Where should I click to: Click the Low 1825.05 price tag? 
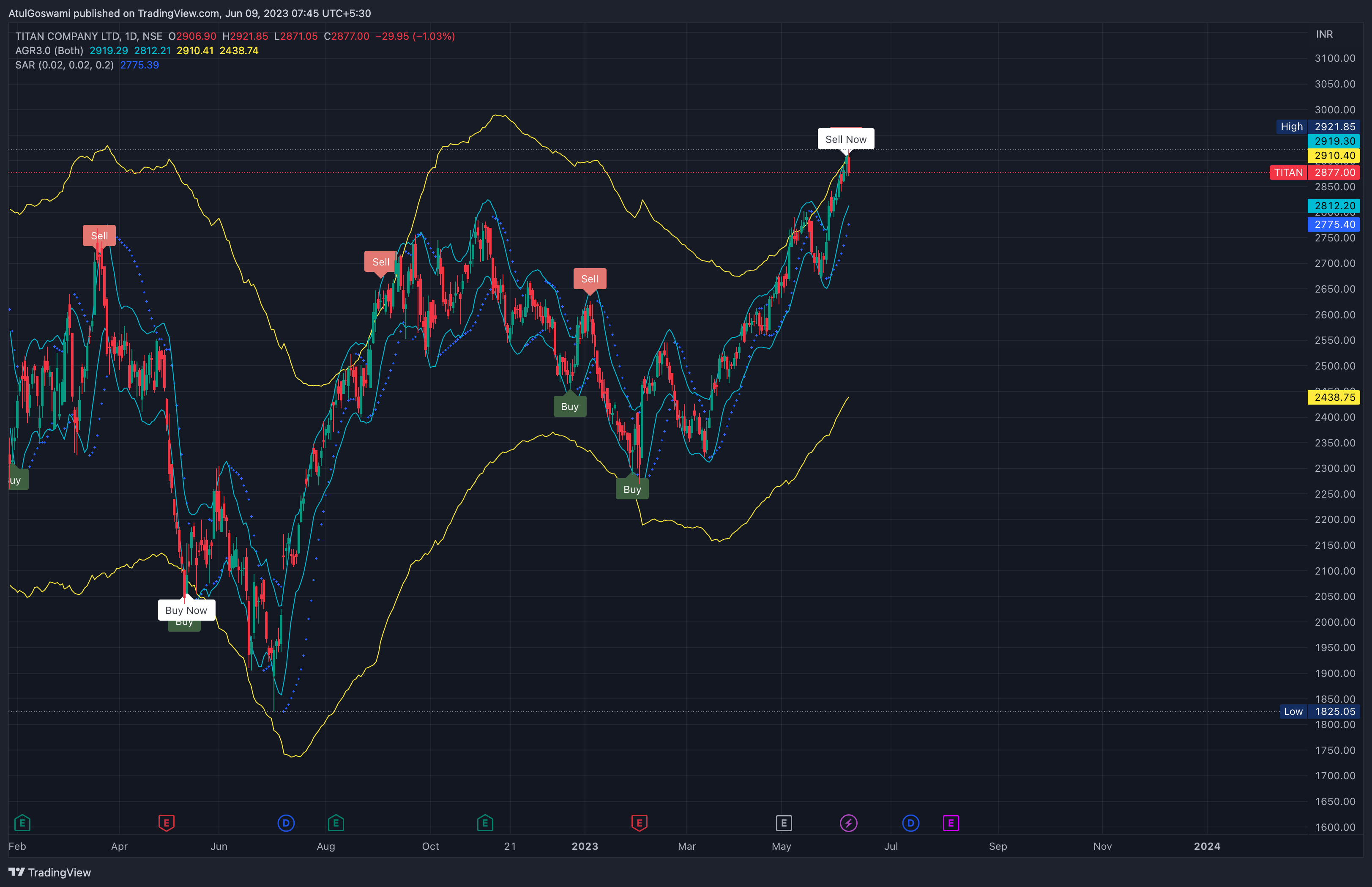(1320, 711)
